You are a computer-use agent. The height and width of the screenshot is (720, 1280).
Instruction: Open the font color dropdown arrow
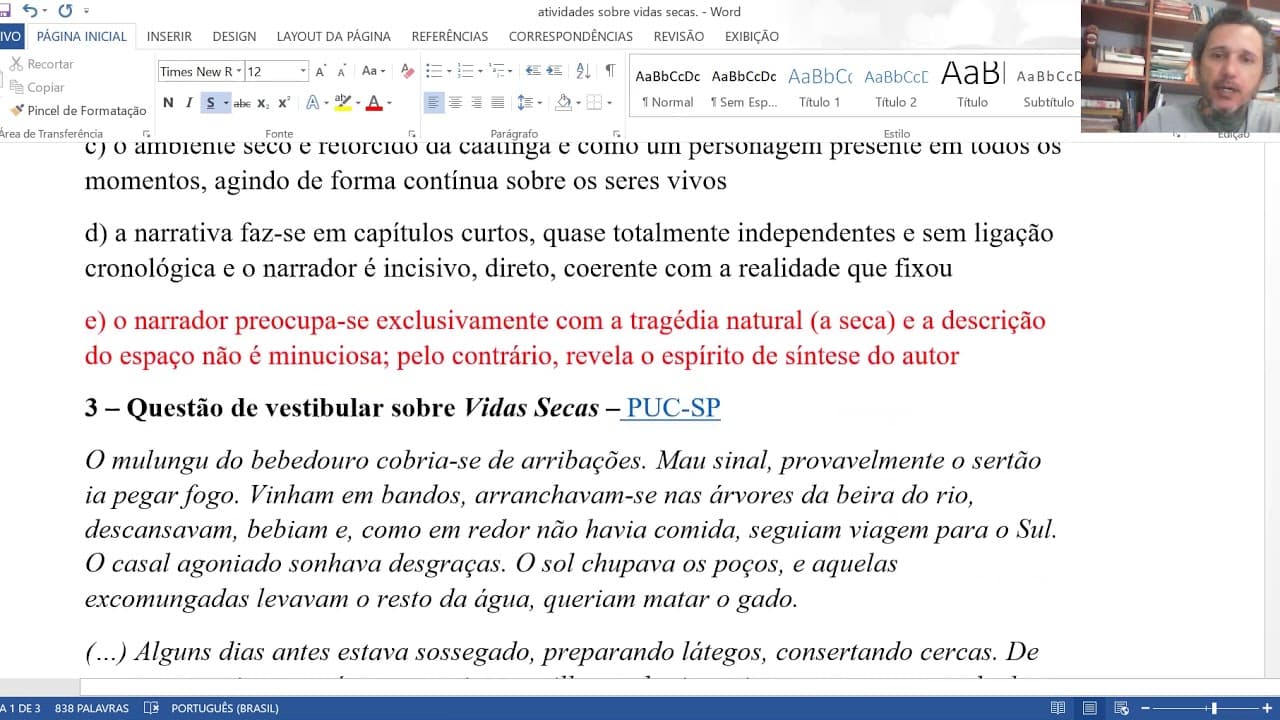click(389, 103)
